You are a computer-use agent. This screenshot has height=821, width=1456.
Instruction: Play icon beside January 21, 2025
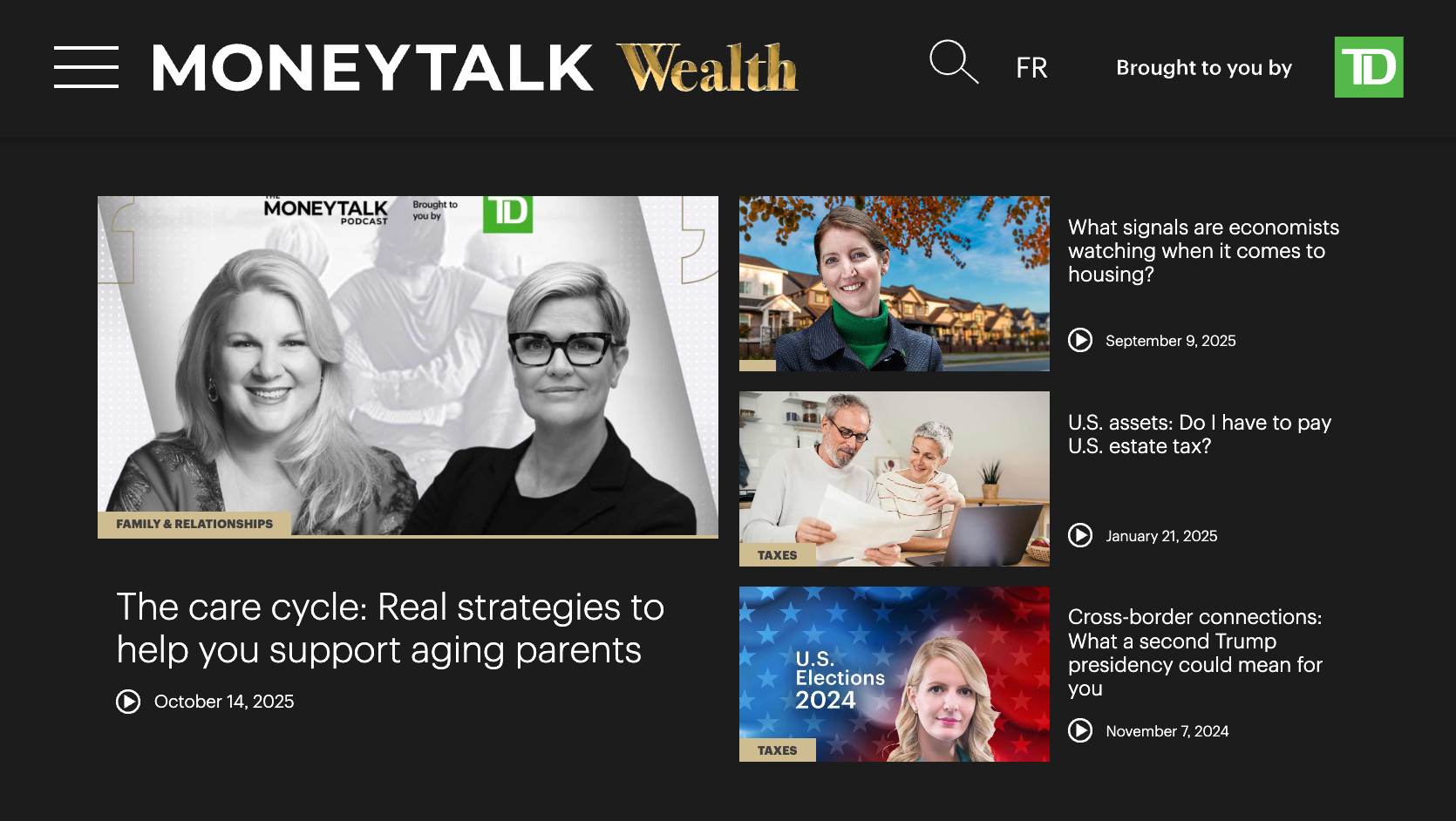[x=1080, y=535]
